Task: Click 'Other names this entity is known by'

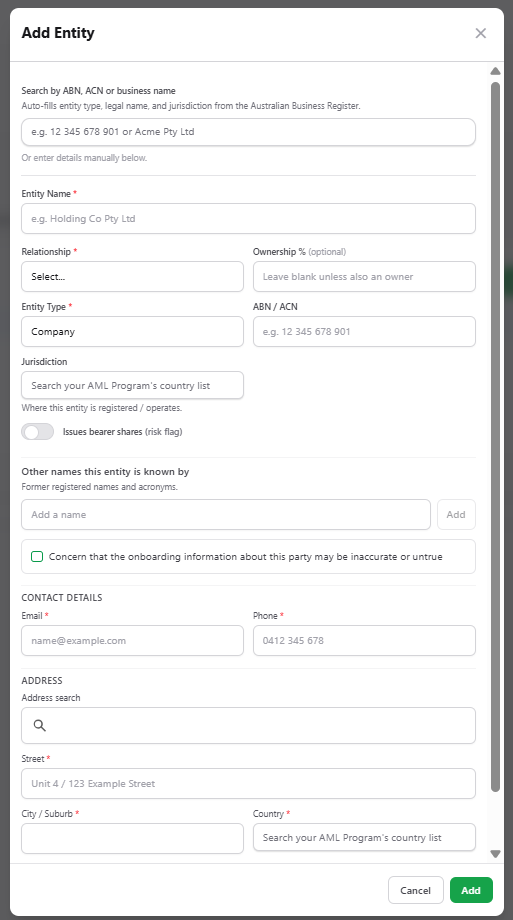Action: [x=106, y=472]
